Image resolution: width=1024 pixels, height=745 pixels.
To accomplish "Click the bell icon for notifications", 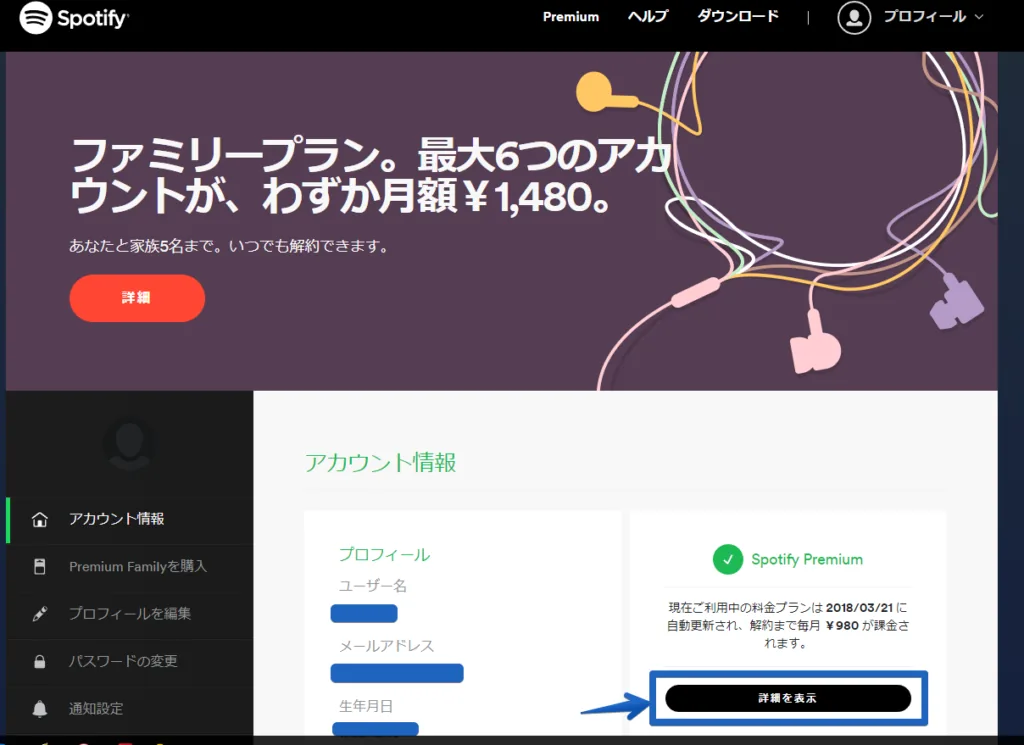I will pyautogui.click(x=40, y=708).
